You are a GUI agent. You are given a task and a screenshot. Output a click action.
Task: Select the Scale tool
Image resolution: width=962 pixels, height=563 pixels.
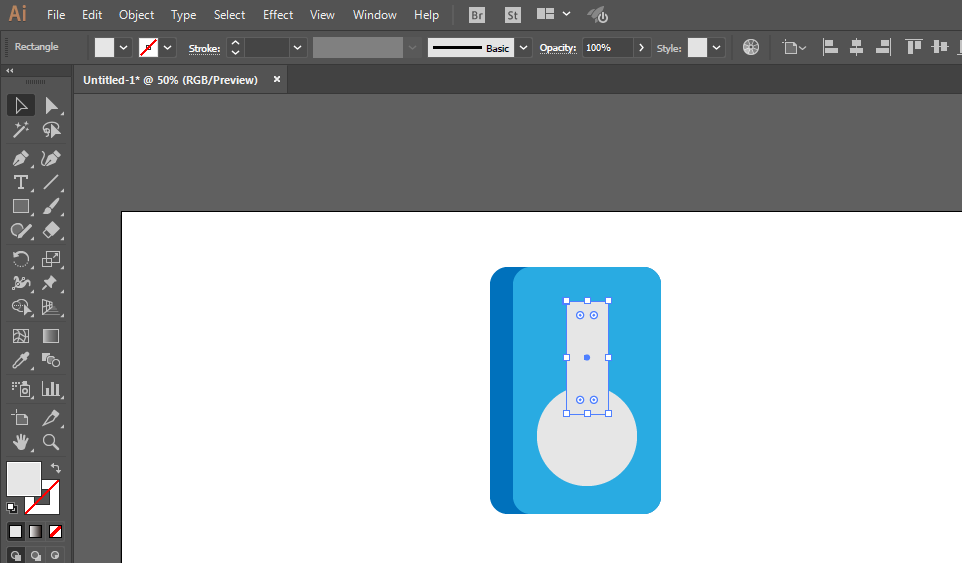[51, 259]
